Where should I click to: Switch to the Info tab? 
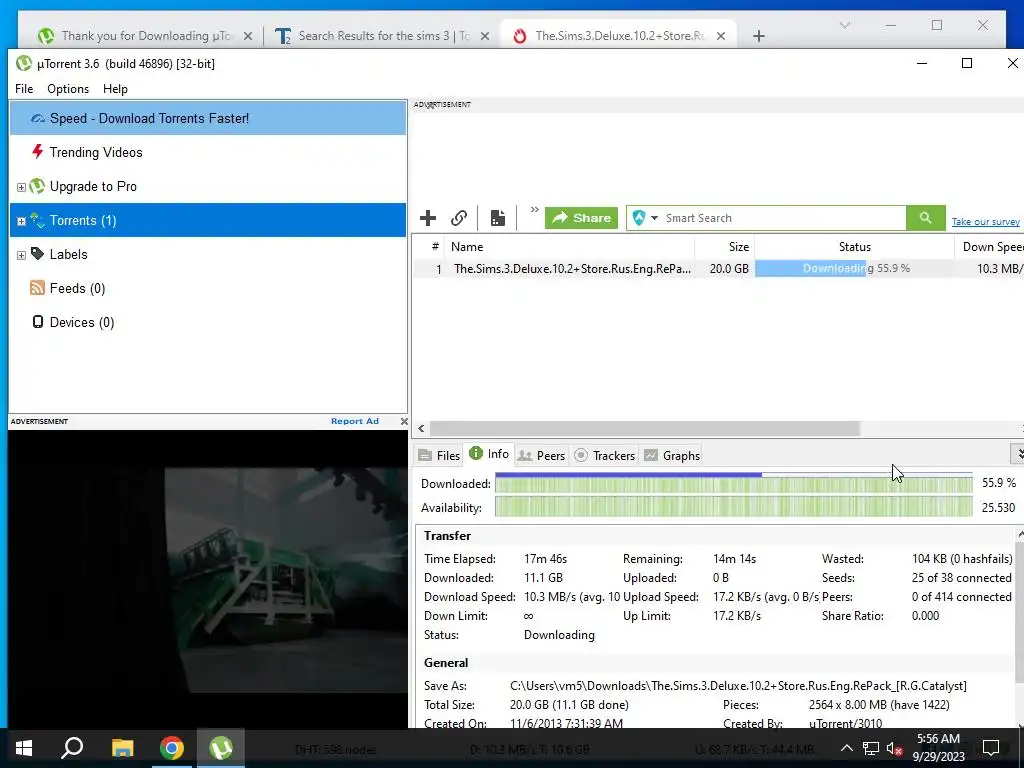(x=489, y=454)
